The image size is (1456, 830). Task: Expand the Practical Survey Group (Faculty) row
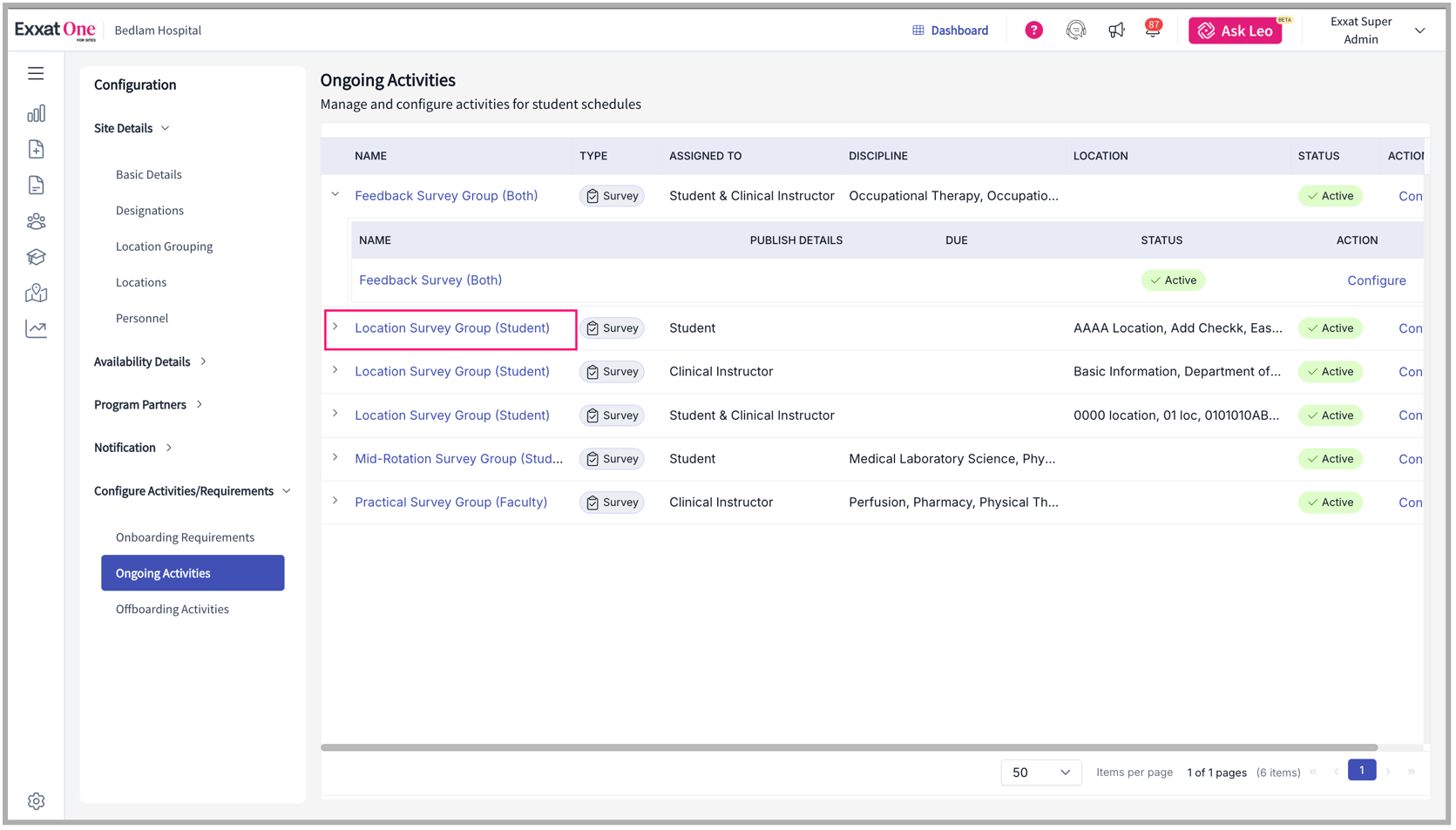pos(335,502)
